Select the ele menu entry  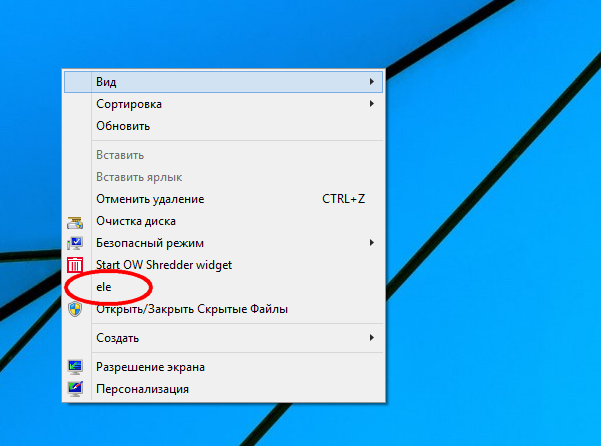(x=223, y=287)
